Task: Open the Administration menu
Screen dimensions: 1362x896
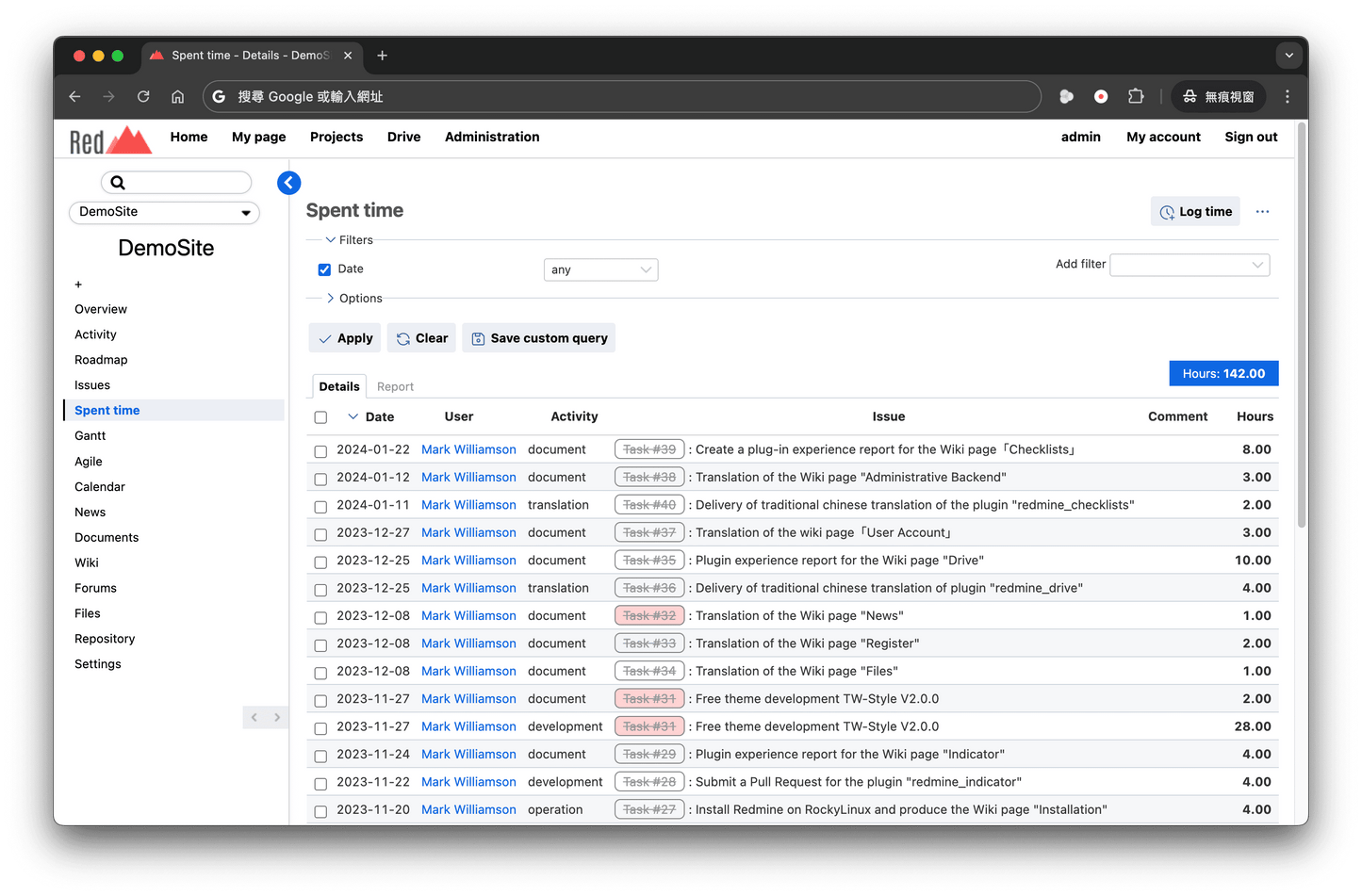Action: coord(491,137)
